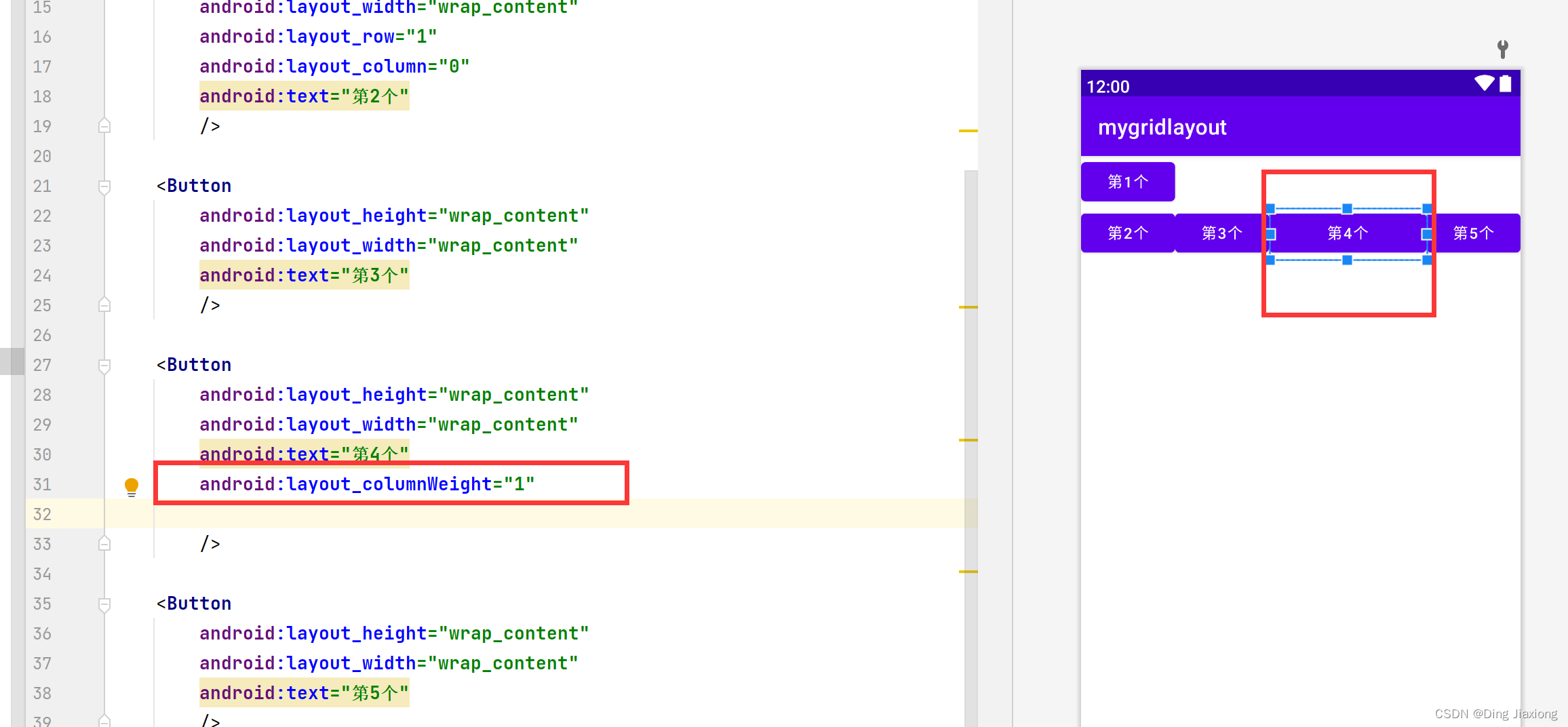Screen dimensions: 1568x727
Task: Click <Button text on line 27
Action: click(x=194, y=365)
